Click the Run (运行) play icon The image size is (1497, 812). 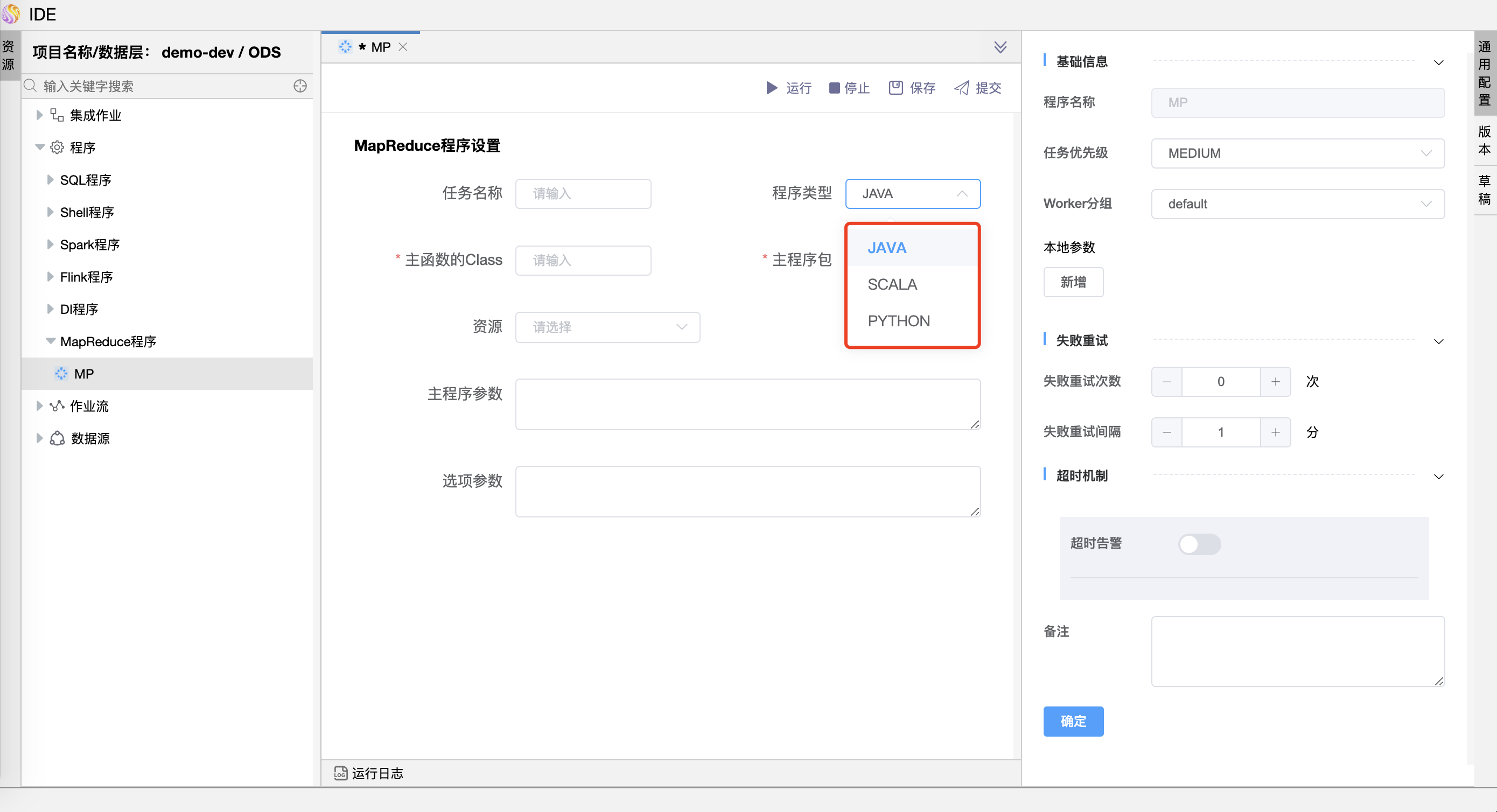tap(771, 88)
